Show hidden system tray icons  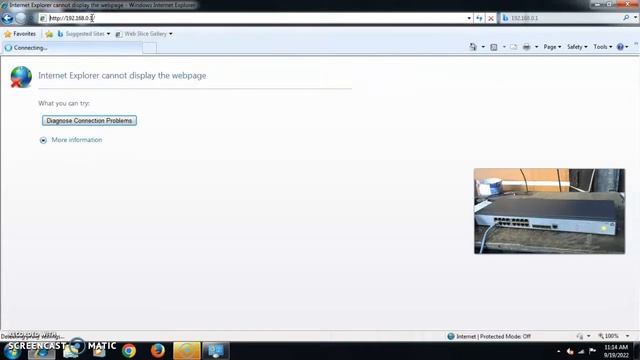(558, 351)
